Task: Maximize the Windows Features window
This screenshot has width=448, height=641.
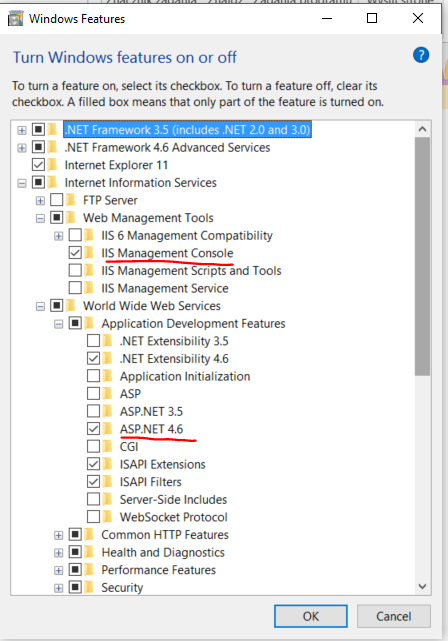Action: pos(372,18)
